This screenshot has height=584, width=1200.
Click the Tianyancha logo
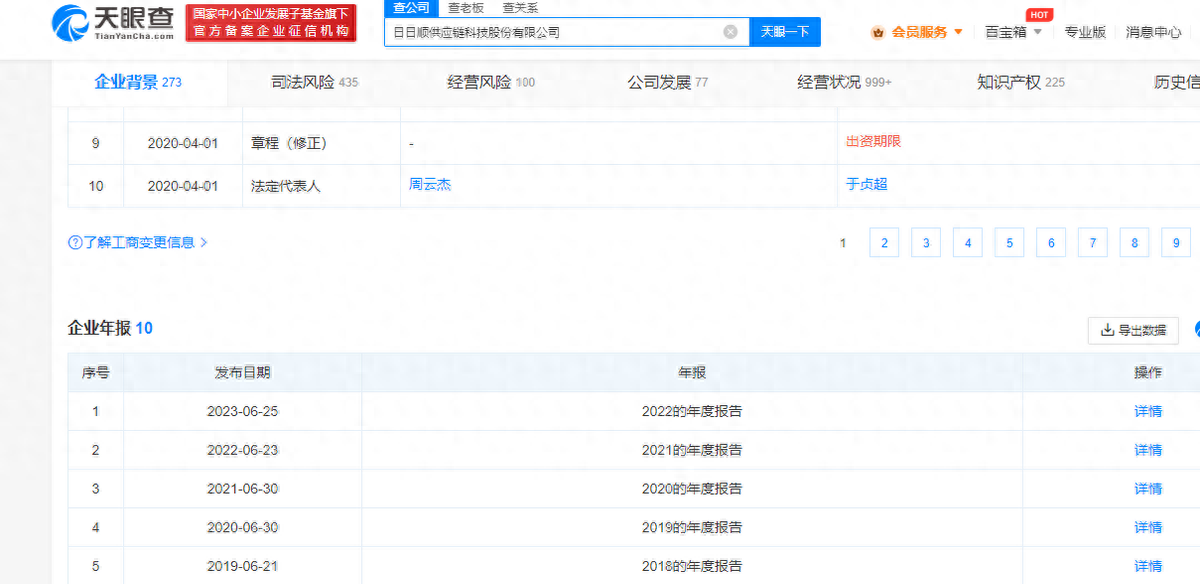pyautogui.click(x=113, y=22)
